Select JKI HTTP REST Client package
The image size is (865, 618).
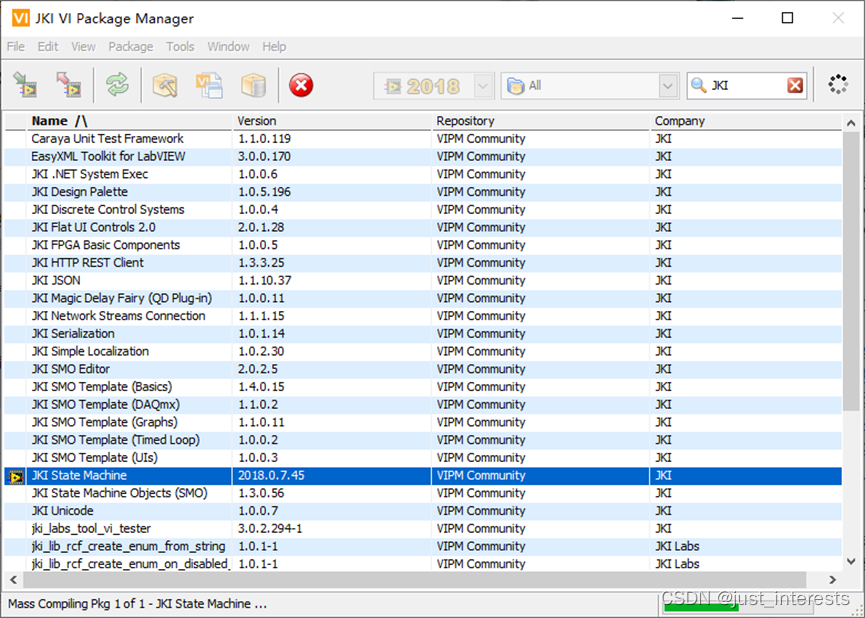[423, 263]
